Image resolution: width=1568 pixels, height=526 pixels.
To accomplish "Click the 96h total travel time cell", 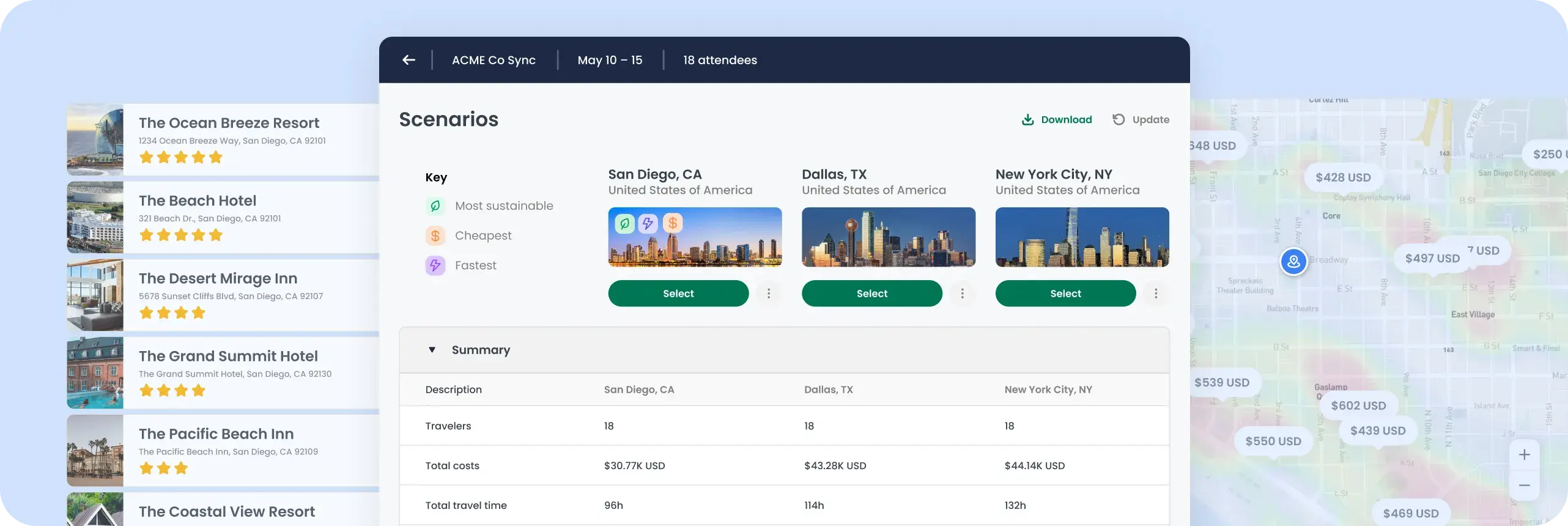I will coord(613,505).
